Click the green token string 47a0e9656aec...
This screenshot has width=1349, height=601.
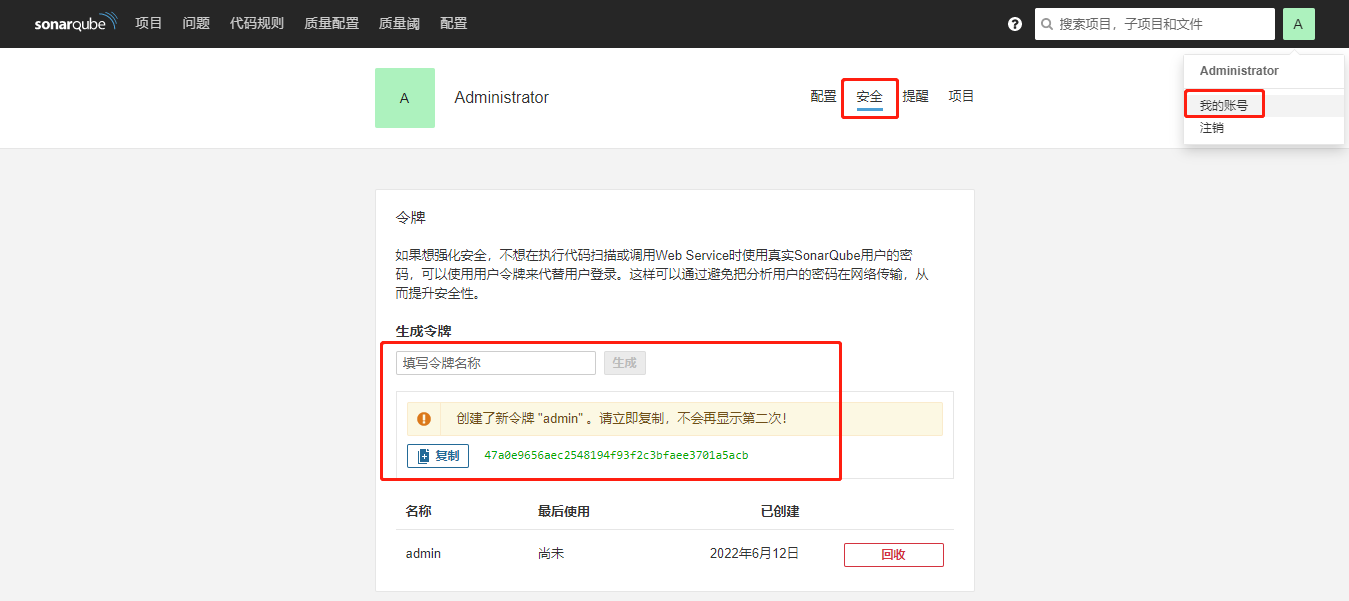(x=617, y=456)
